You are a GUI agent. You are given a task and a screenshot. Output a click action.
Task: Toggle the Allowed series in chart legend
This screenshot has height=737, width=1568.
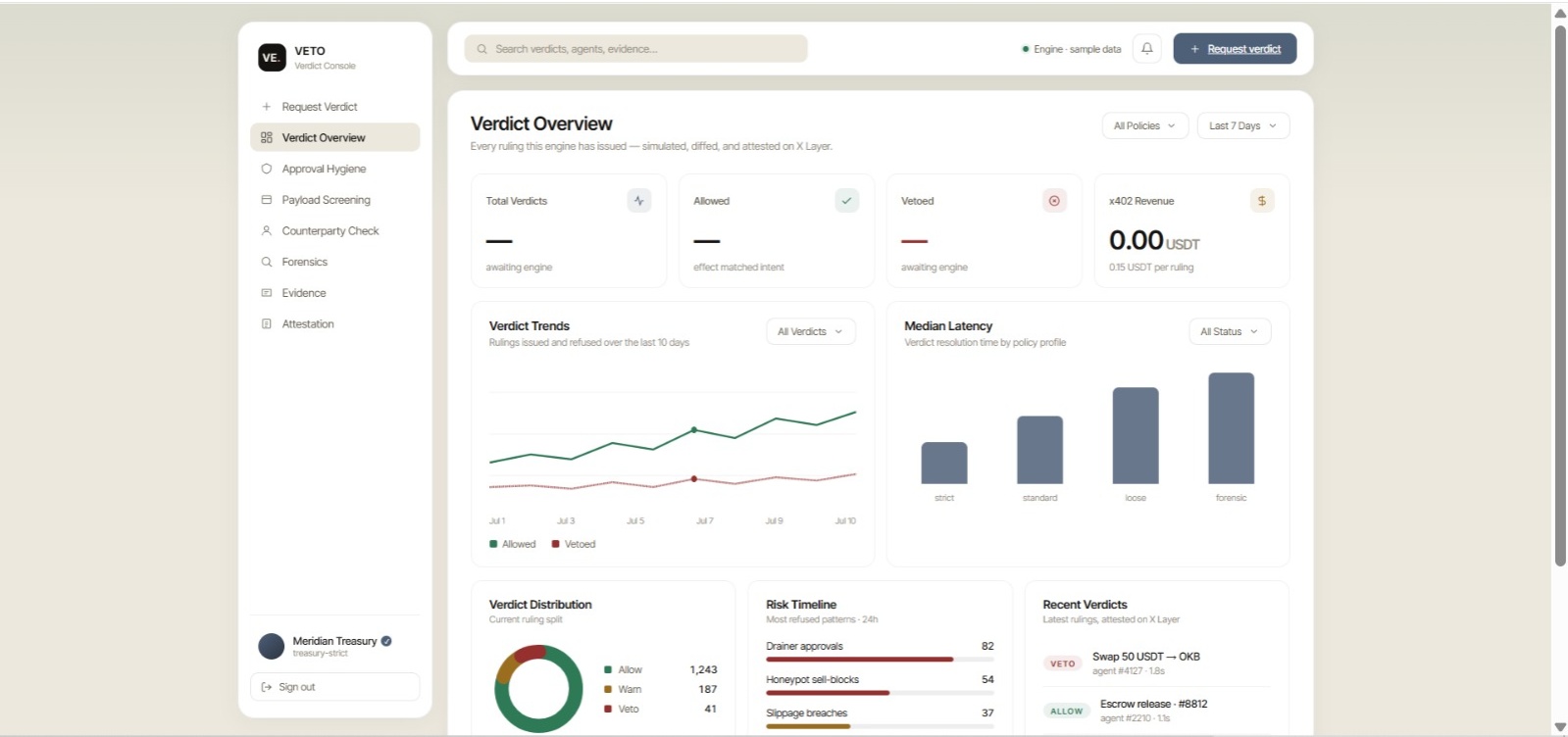pyautogui.click(x=513, y=544)
